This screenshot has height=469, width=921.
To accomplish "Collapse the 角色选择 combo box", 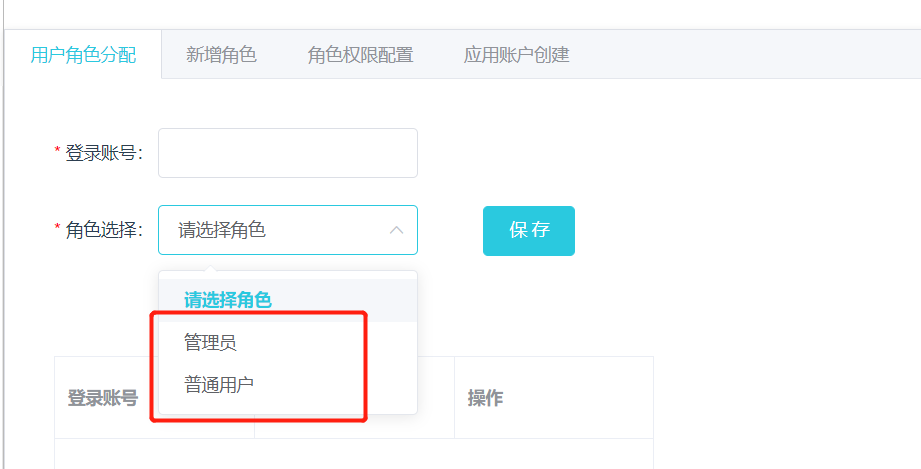I will point(287,230).
